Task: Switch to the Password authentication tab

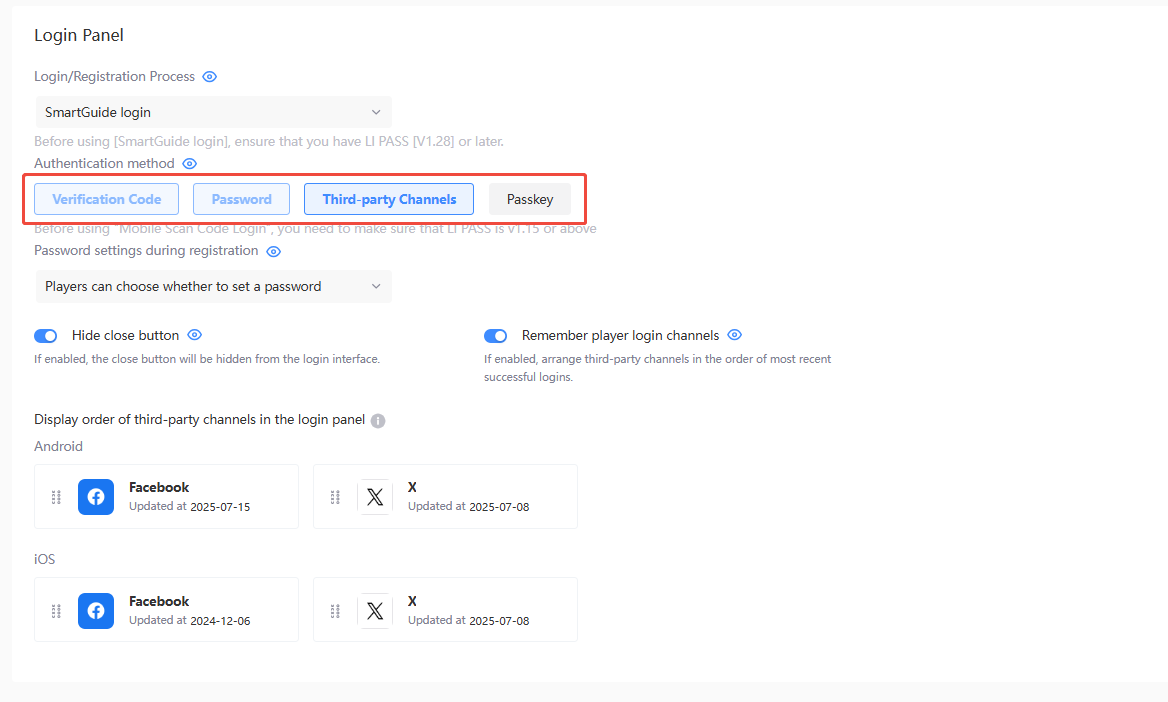Action: pos(241,199)
